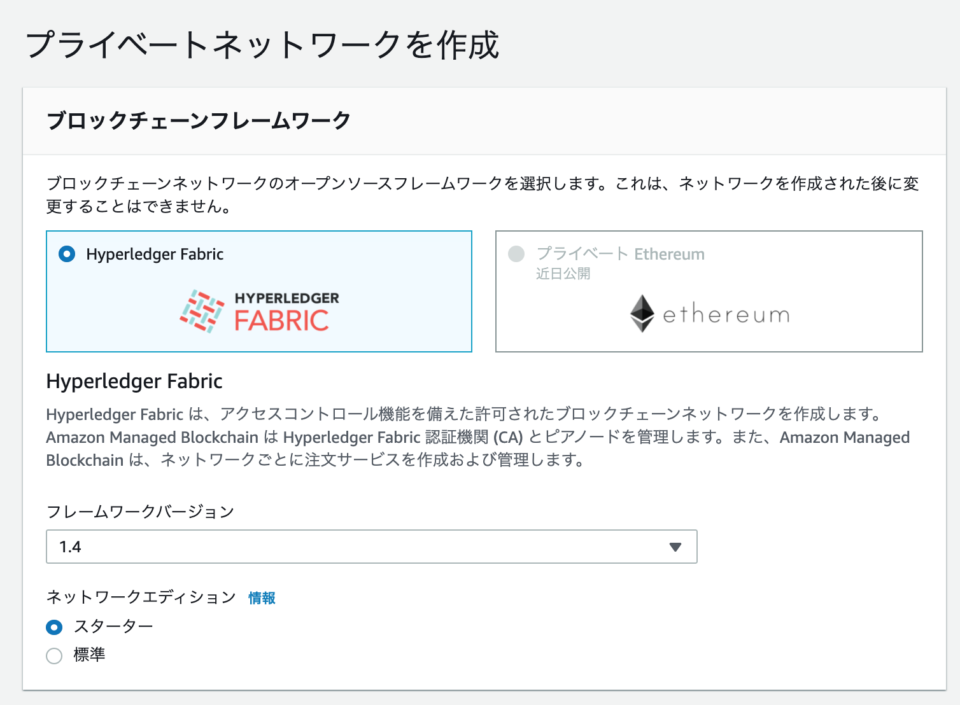The height and width of the screenshot is (705, 960).
Task: Click the プライベート Ethereum card label text
Action: (x=620, y=254)
